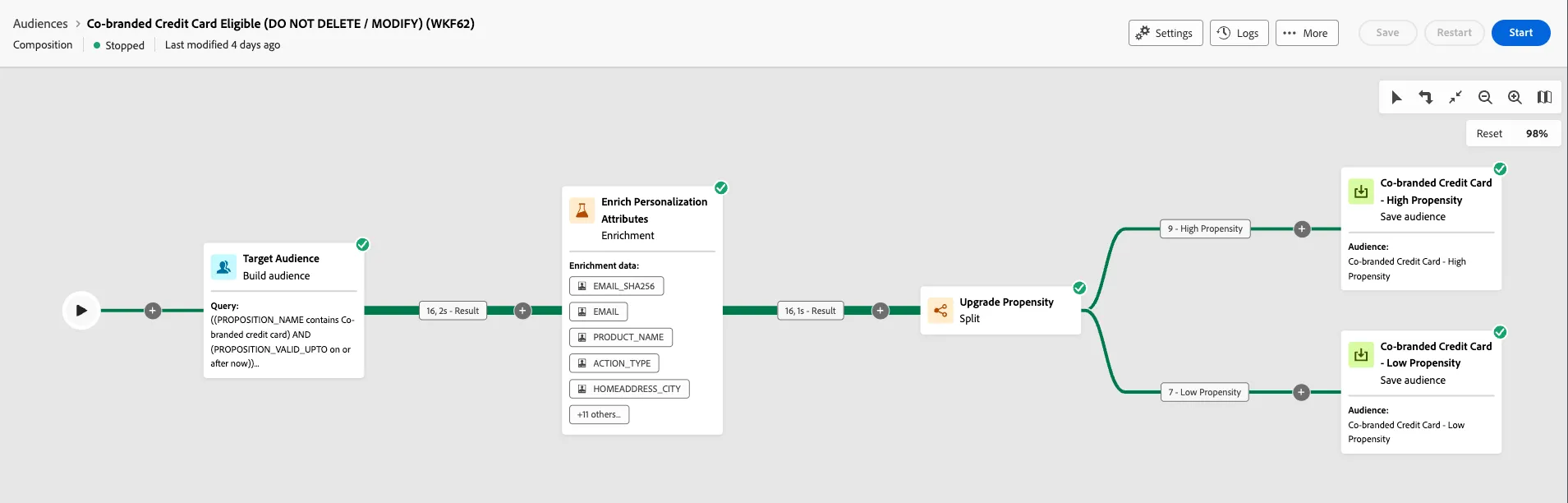Click the Restart button
This screenshot has height=503, width=1568.
tap(1454, 33)
